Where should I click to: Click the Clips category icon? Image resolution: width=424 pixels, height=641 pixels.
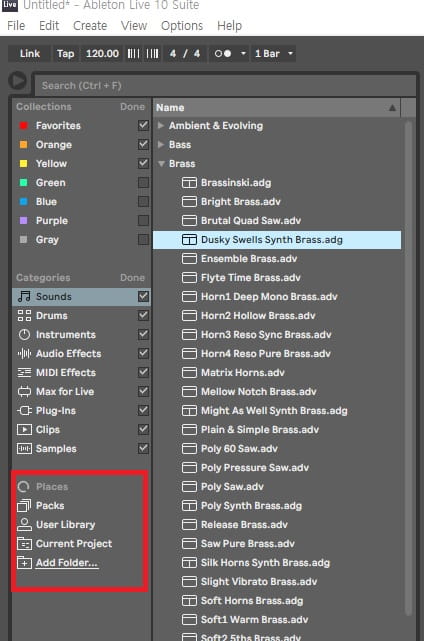coord(24,429)
